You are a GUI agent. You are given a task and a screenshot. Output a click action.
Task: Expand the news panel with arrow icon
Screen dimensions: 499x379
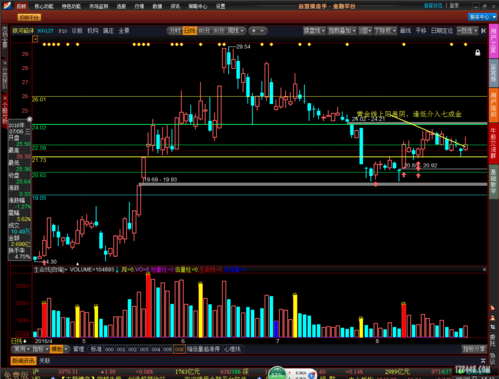483,361
